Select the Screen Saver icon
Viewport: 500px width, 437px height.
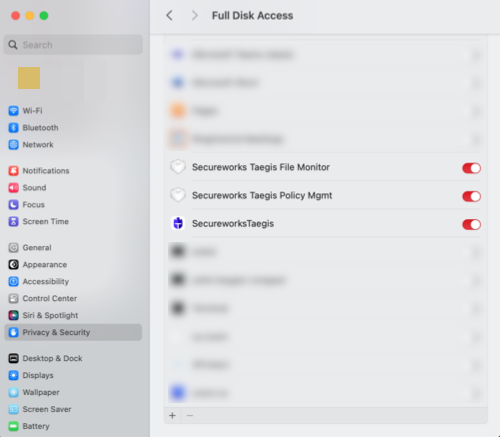pos(13,409)
